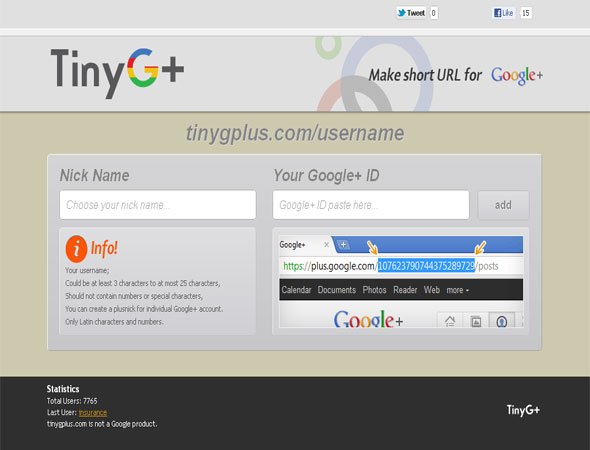Click the 'Your Google+ ID' label
The width and height of the screenshot is (590, 450).
[x=326, y=176]
